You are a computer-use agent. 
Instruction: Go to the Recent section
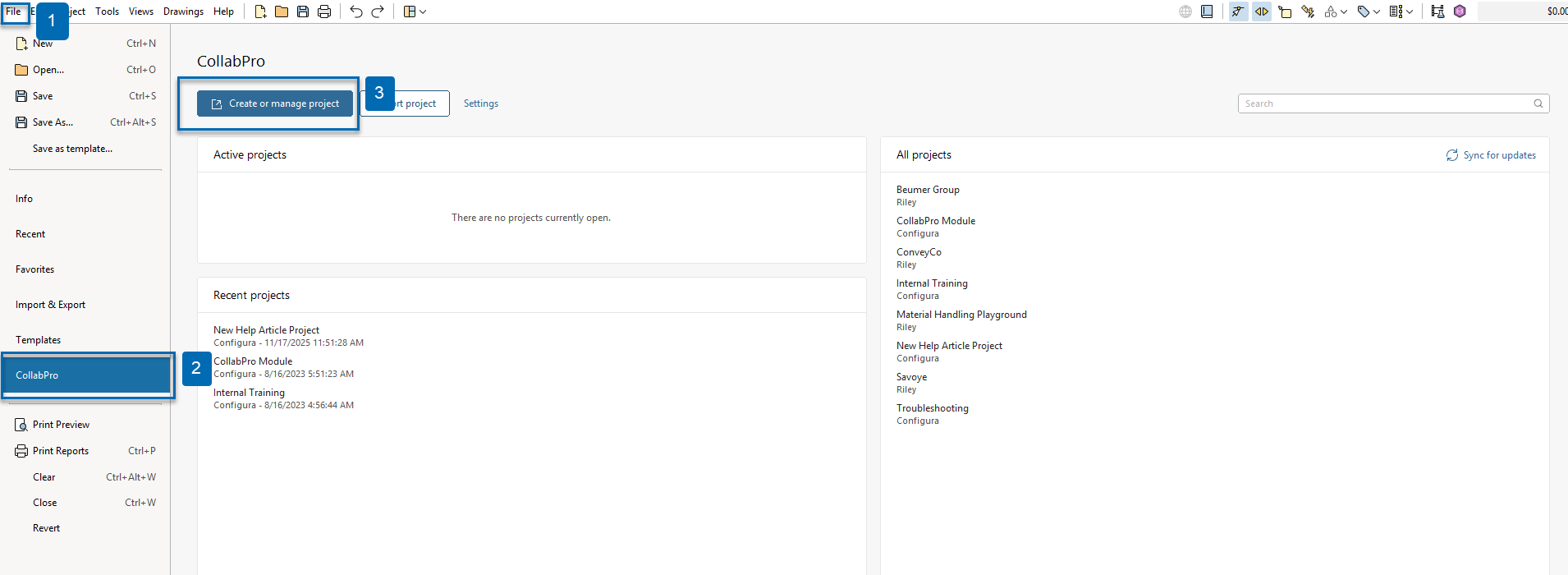(x=30, y=234)
